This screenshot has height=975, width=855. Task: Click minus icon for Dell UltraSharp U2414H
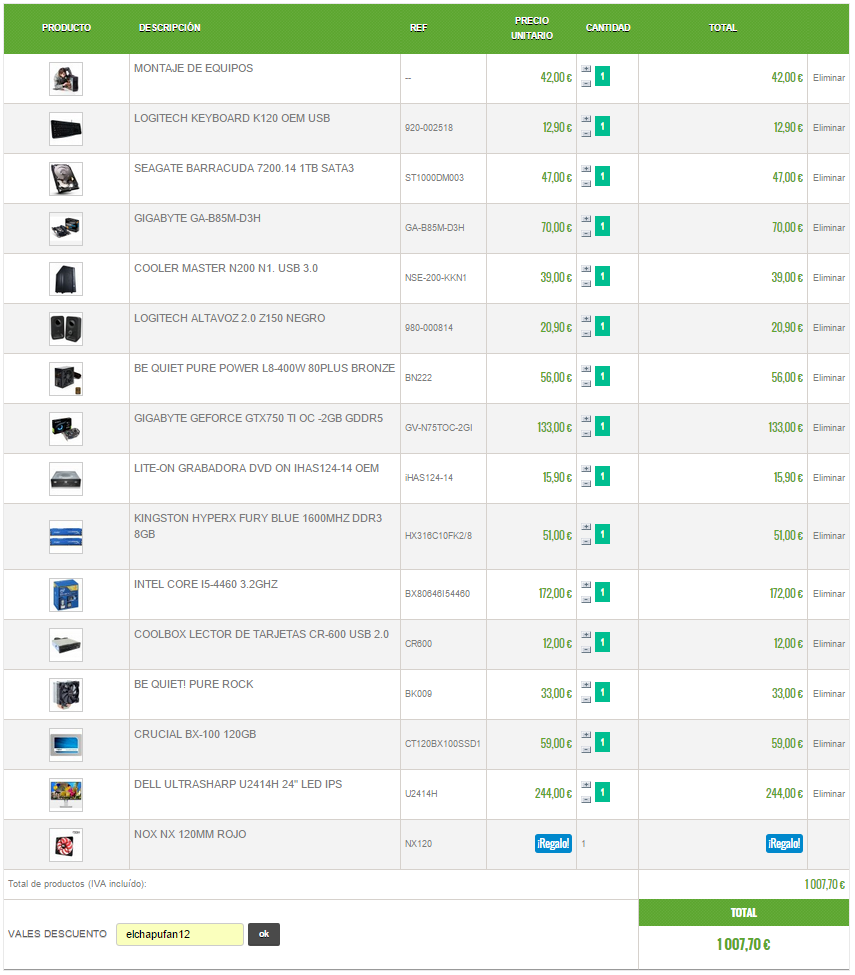(x=586, y=800)
